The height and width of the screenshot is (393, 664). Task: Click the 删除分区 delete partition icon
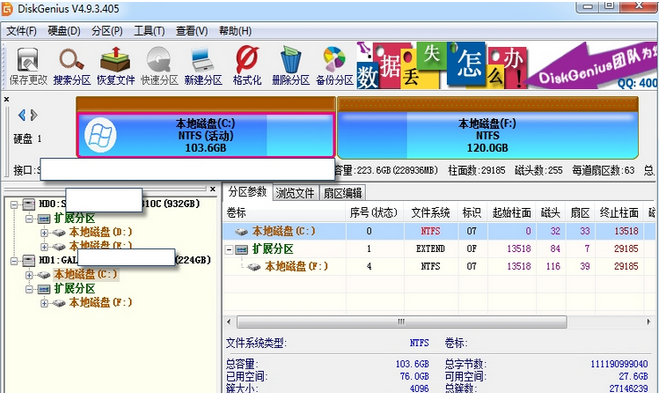tap(290, 66)
